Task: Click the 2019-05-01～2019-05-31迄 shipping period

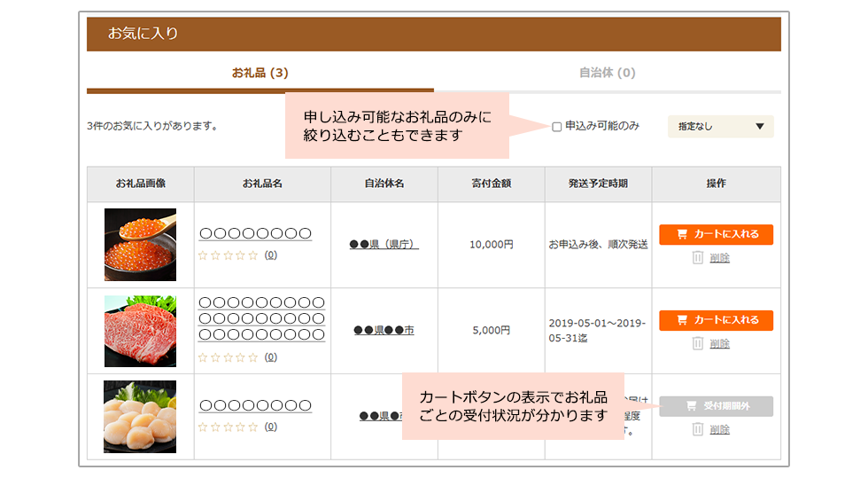Action: tap(597, 330)
